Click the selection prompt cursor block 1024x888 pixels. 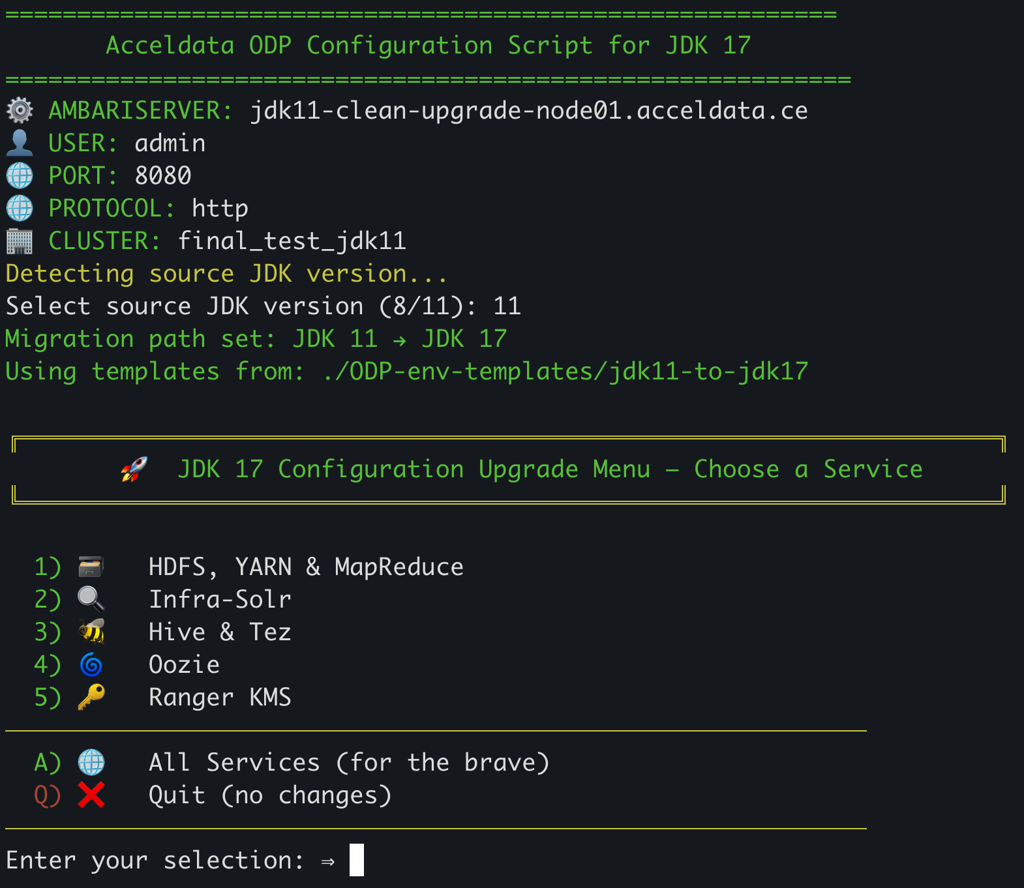(x=357, y=860)
